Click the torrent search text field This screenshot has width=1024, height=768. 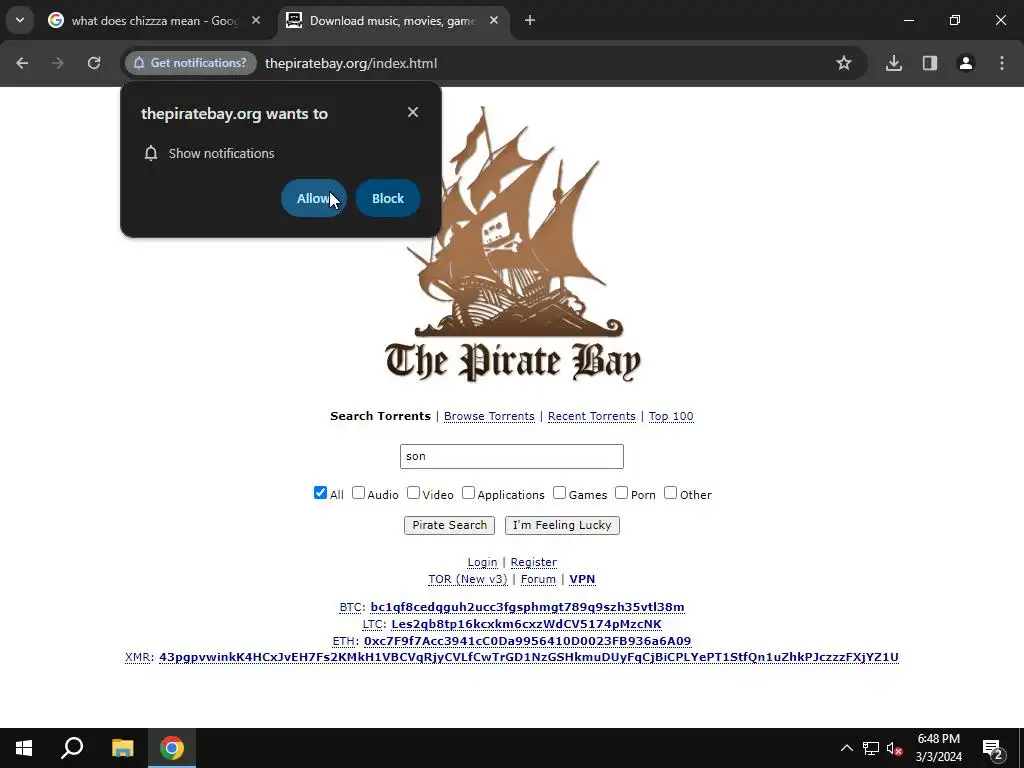(x=512, y=456)
